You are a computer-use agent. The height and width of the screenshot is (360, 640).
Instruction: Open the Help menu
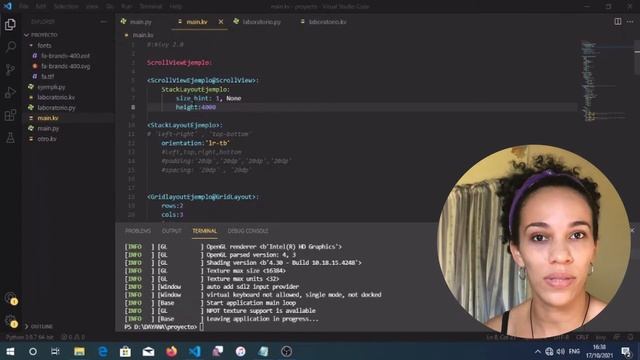176,7
